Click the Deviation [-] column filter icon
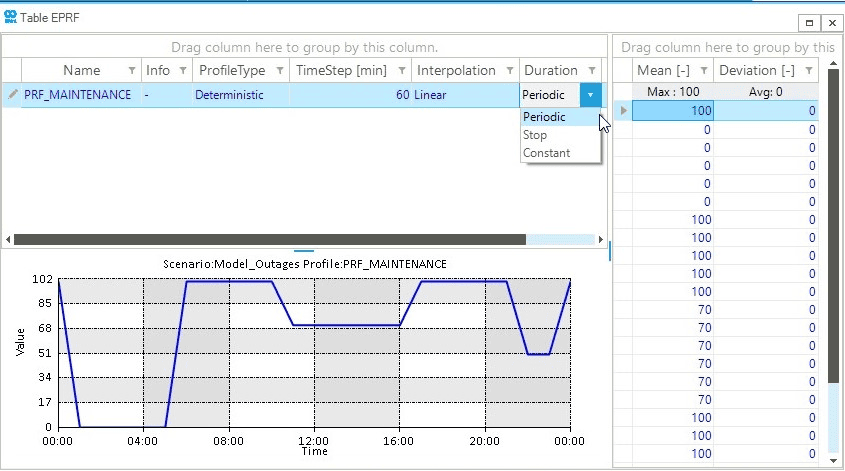Screen dimensions: 845x471 808,71
